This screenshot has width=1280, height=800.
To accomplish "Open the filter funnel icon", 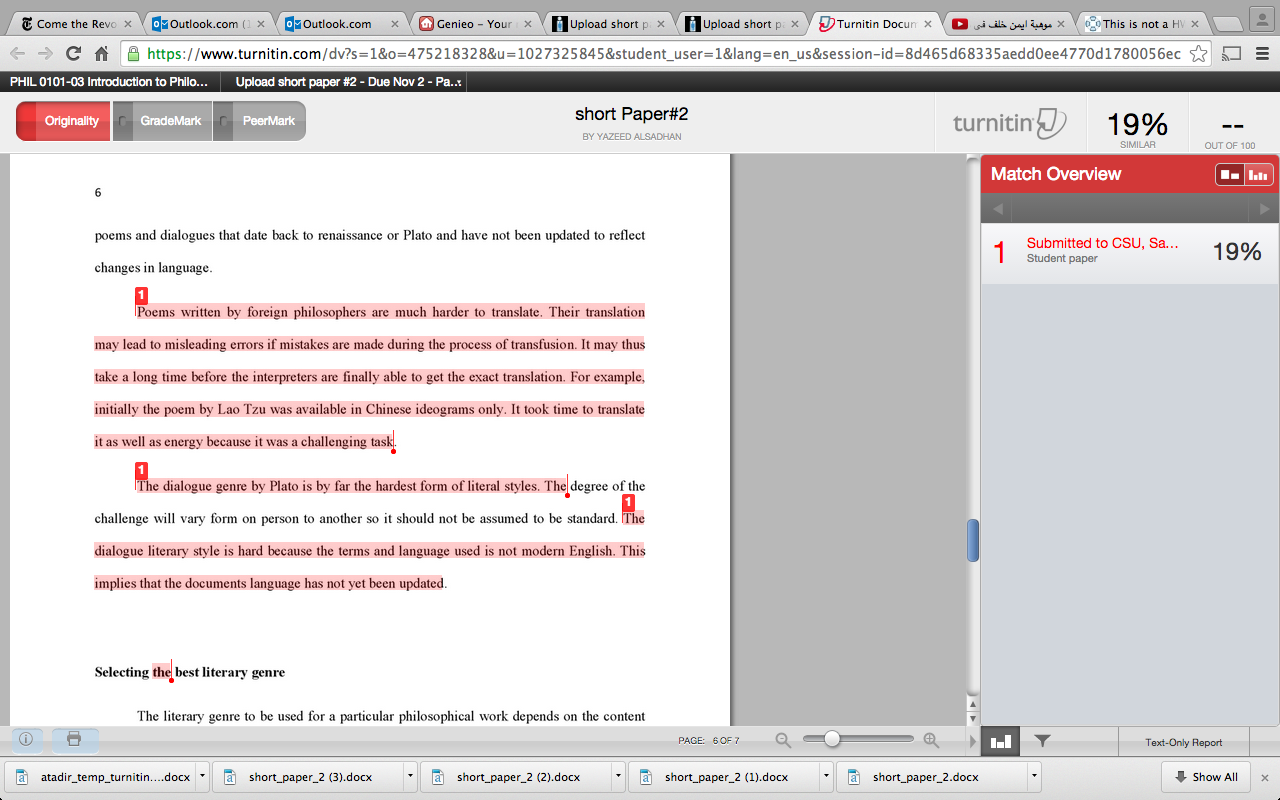I will (1042, 741).
